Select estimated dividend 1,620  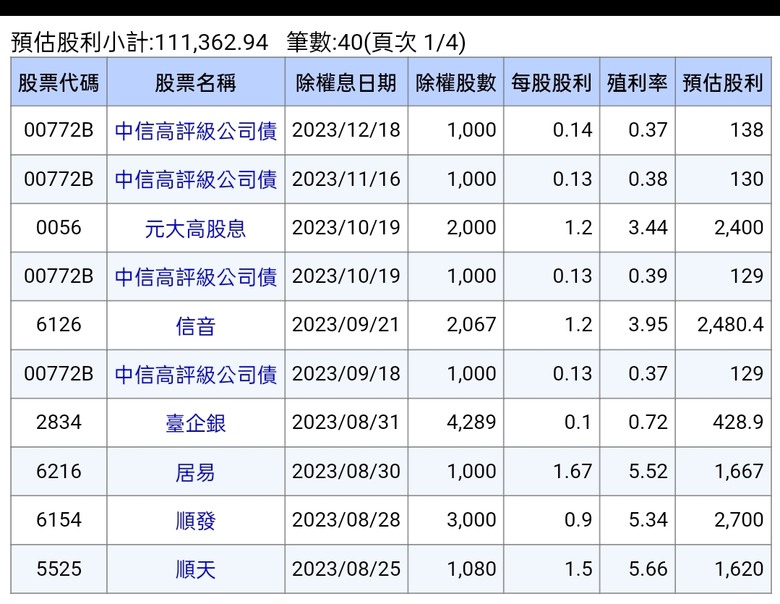739,569
